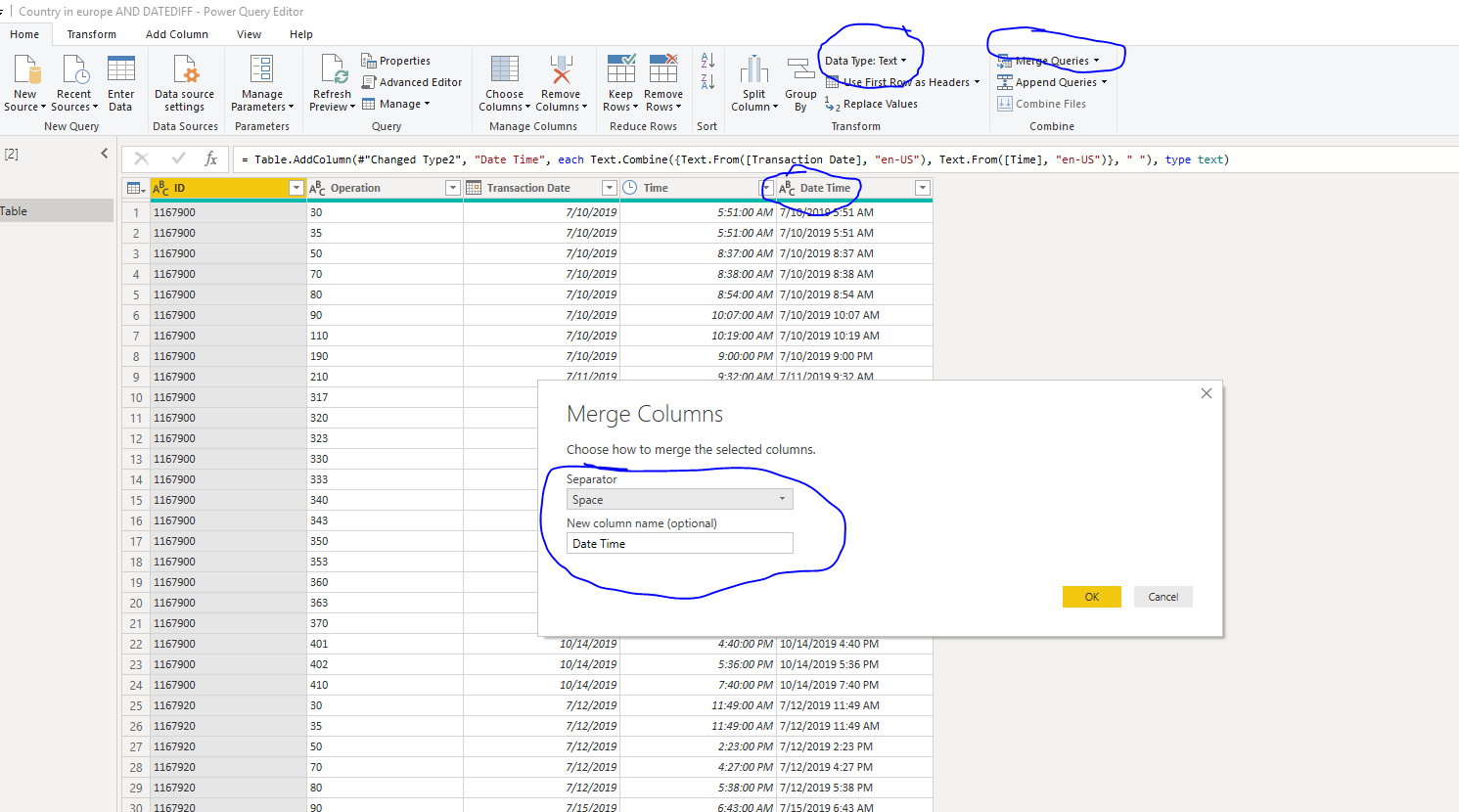Click Refresh Preview

pyautogui.click(x=332, y=83)
